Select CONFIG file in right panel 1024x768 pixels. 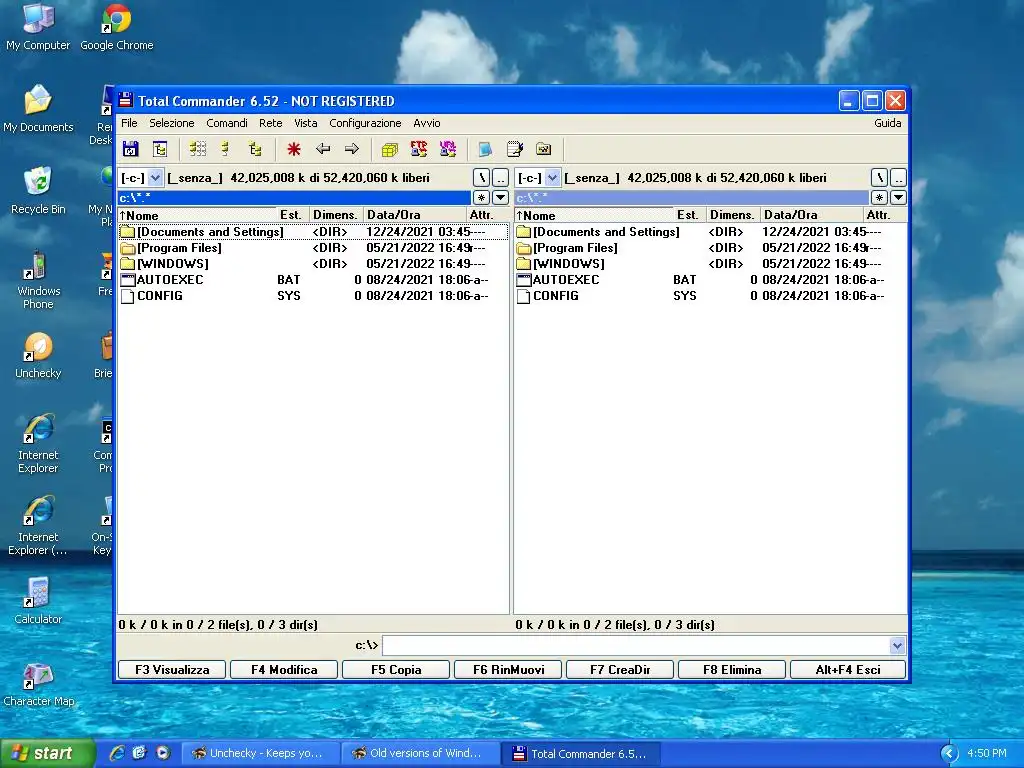711,296
